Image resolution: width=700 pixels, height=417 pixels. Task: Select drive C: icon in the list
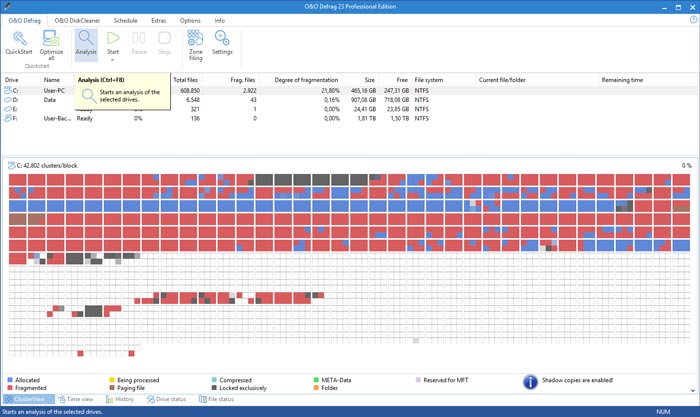coord(8,90)
